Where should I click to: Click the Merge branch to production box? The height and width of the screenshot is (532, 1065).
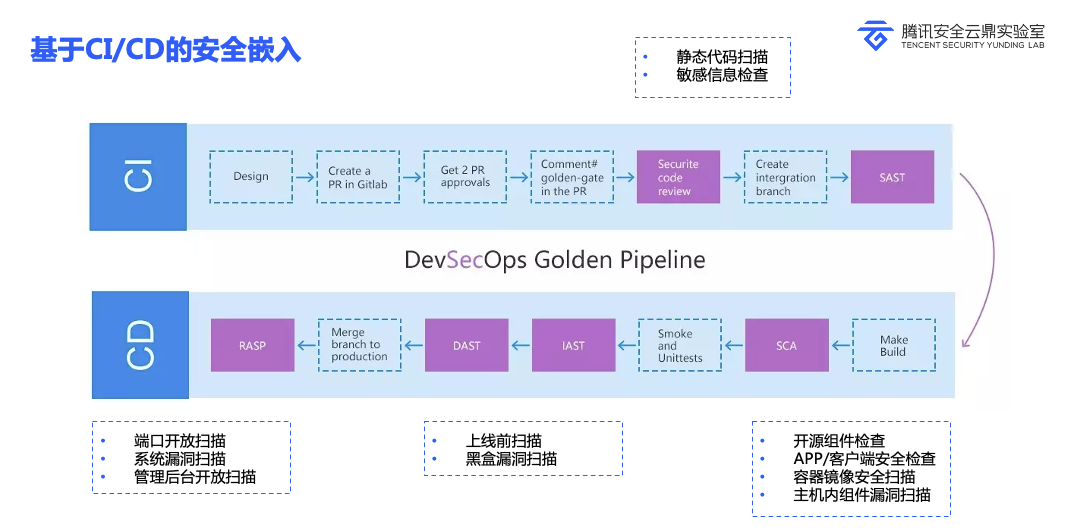pos(359,345)
